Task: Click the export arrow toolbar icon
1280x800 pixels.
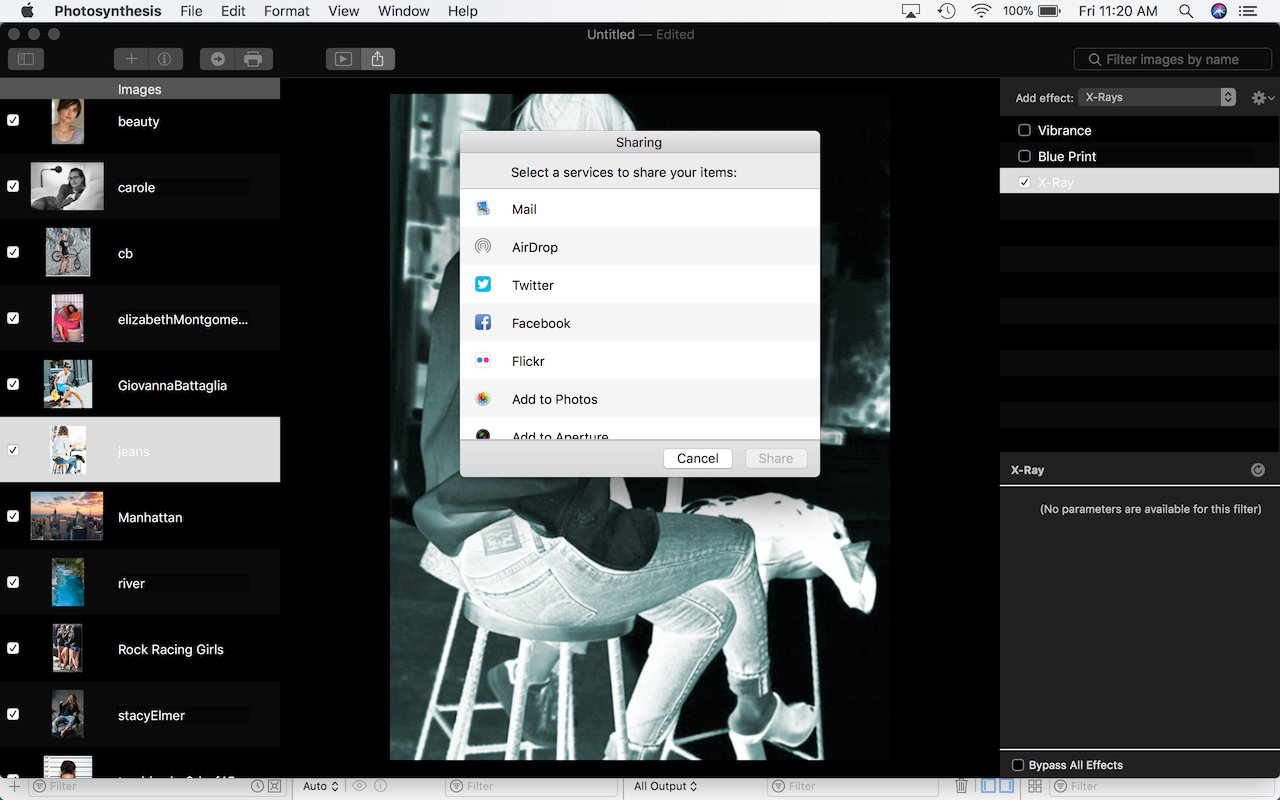Action: [x=217, y=59]
